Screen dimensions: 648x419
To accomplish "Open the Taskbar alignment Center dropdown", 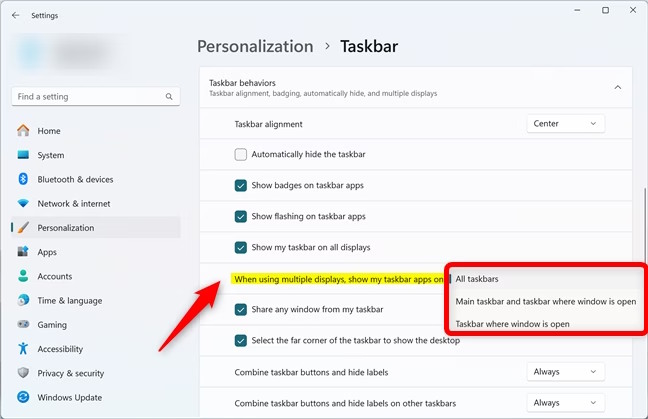I will pos(565,124).
